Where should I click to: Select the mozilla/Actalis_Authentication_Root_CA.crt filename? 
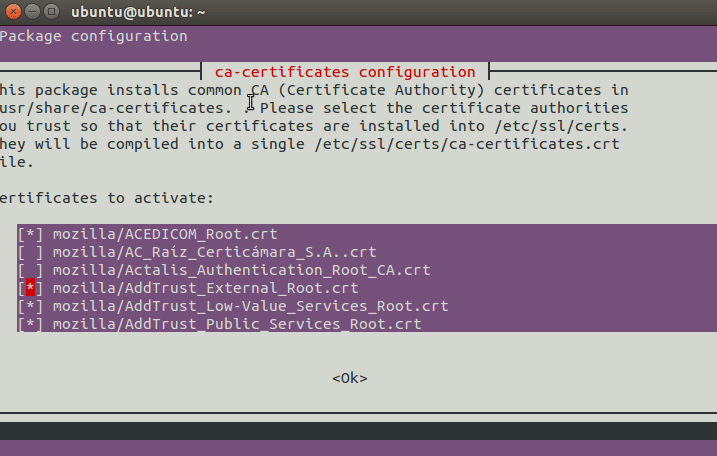(241, 270)
